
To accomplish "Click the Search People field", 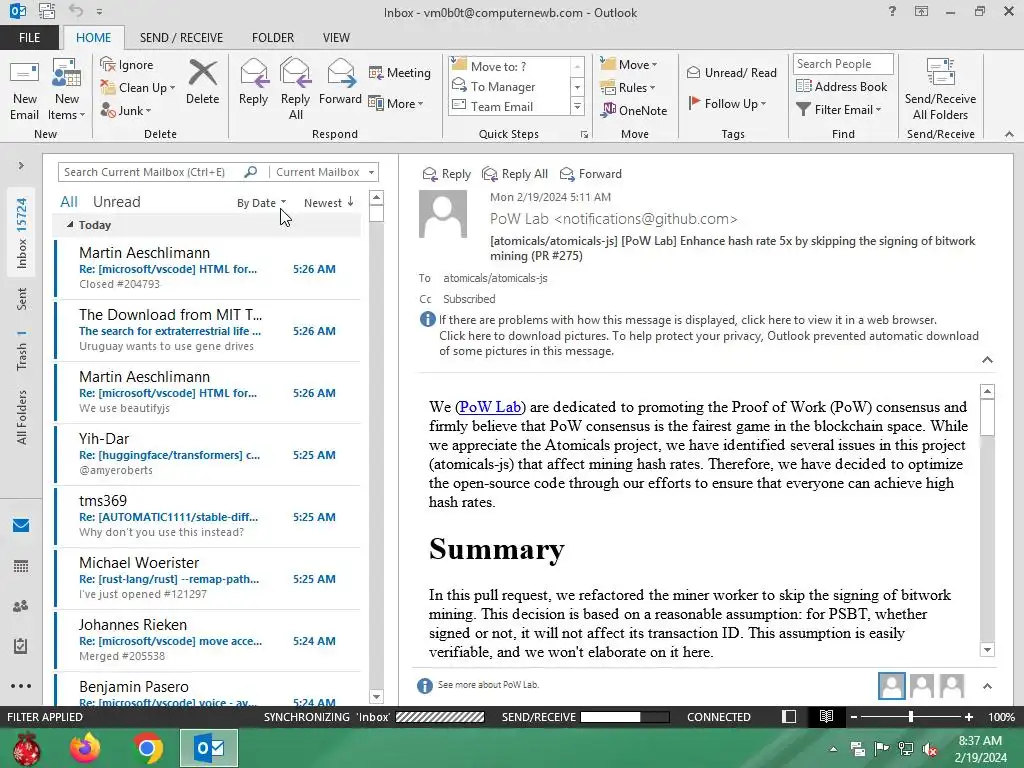I will [x=843, y=63].
